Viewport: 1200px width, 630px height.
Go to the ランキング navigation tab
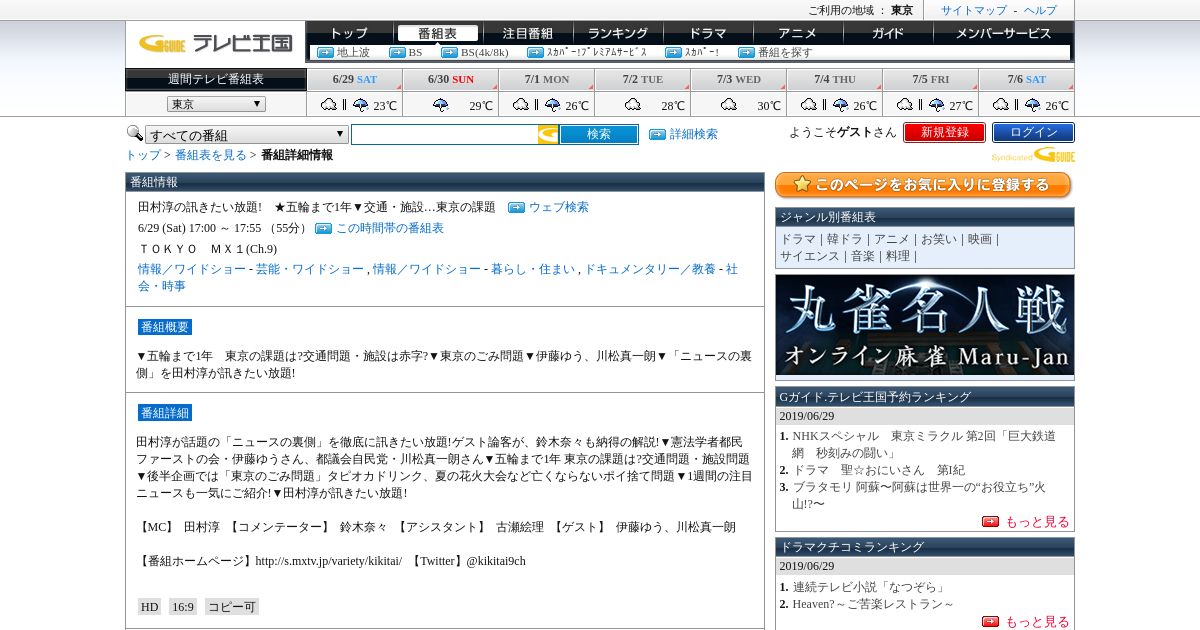coord(617,33)
